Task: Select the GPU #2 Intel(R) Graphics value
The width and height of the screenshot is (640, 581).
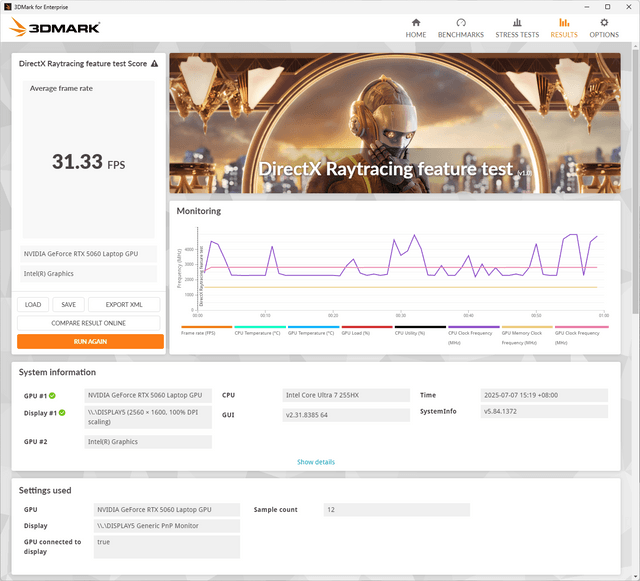Action: pyautogui.click(x=148, y=442)
